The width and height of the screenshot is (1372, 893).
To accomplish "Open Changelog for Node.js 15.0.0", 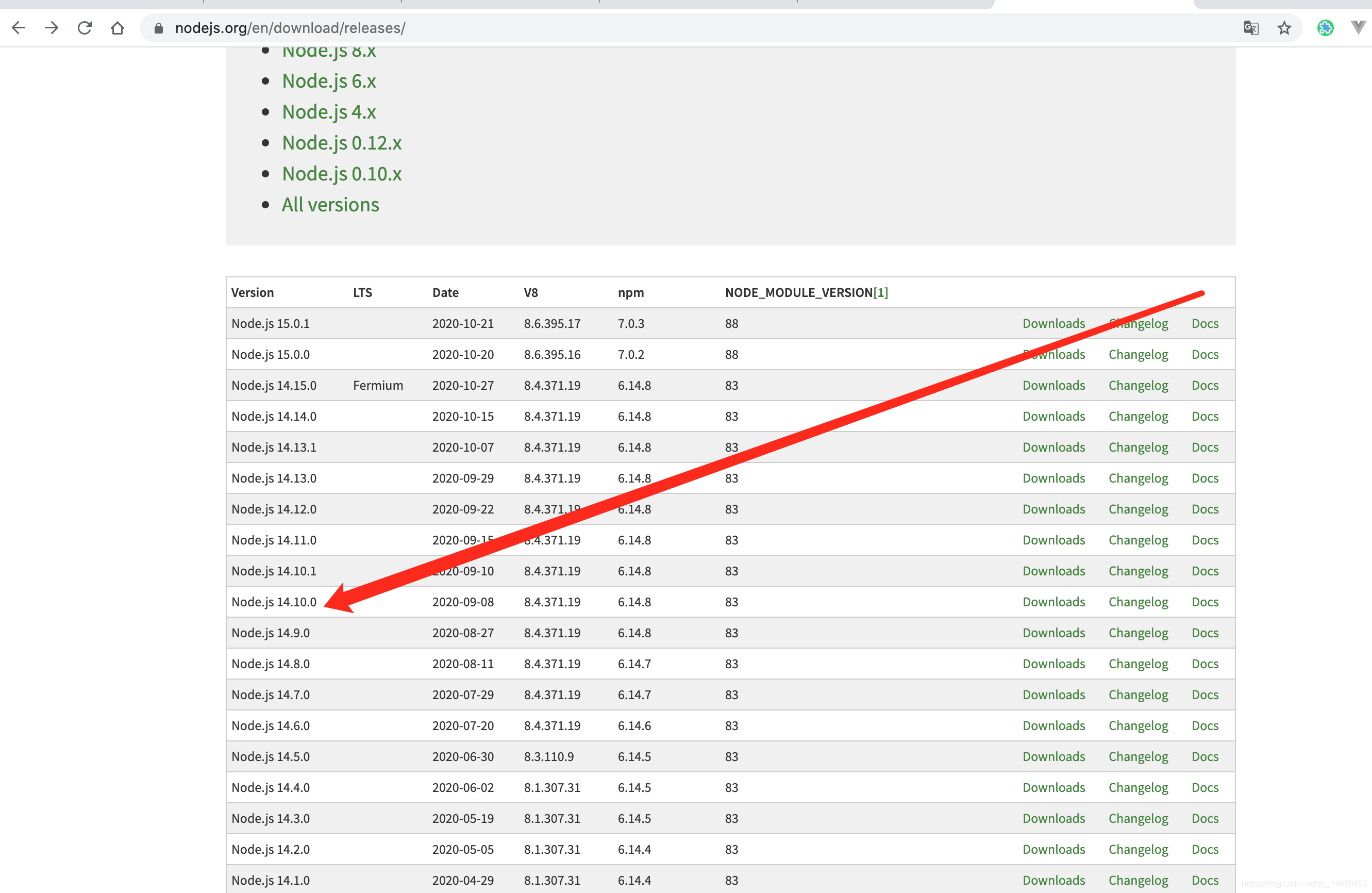I will pos(1138,355).
